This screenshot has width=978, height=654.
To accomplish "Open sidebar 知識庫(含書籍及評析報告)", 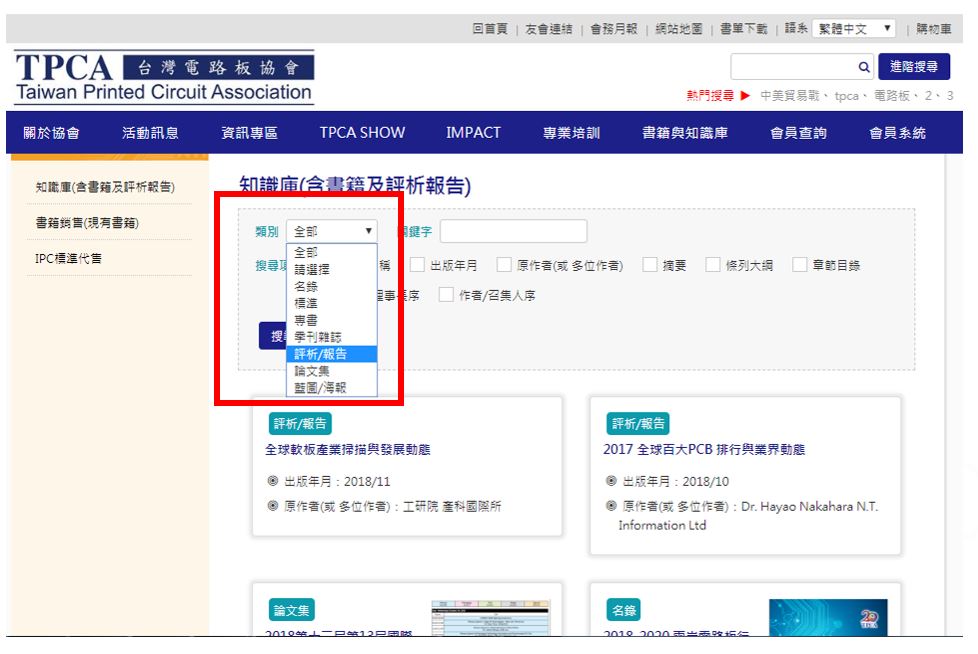I will (105, 186).
